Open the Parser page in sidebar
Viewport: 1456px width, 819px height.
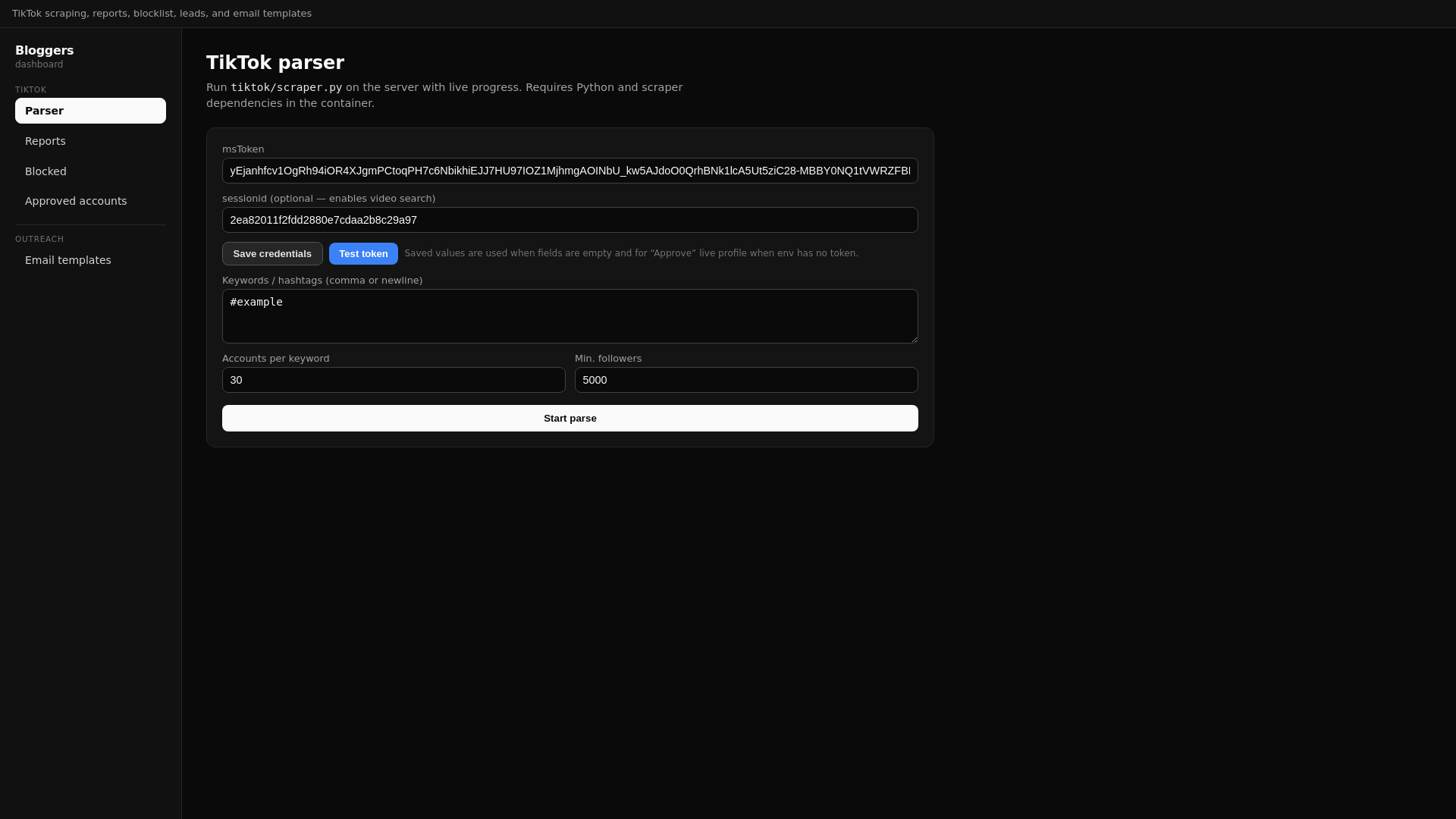pyautogui.click(x=90, y=111)
